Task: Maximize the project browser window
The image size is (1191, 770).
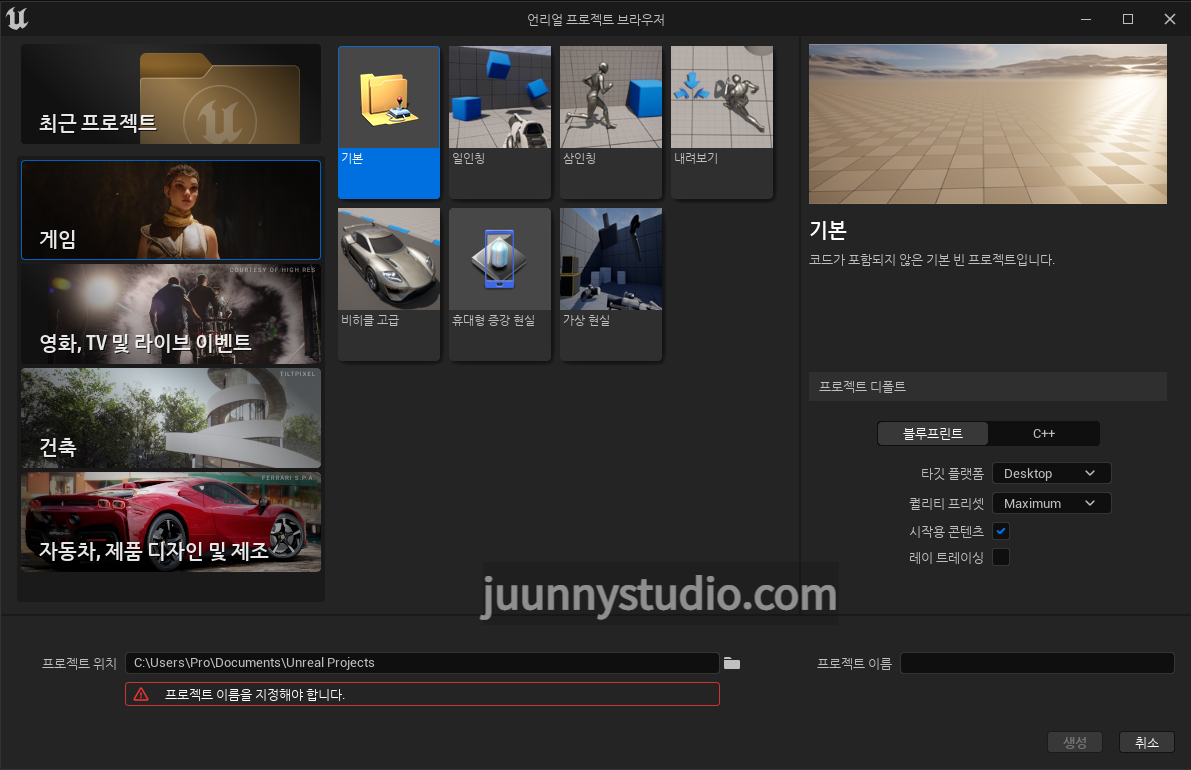Action: [x=1128, y=19]
